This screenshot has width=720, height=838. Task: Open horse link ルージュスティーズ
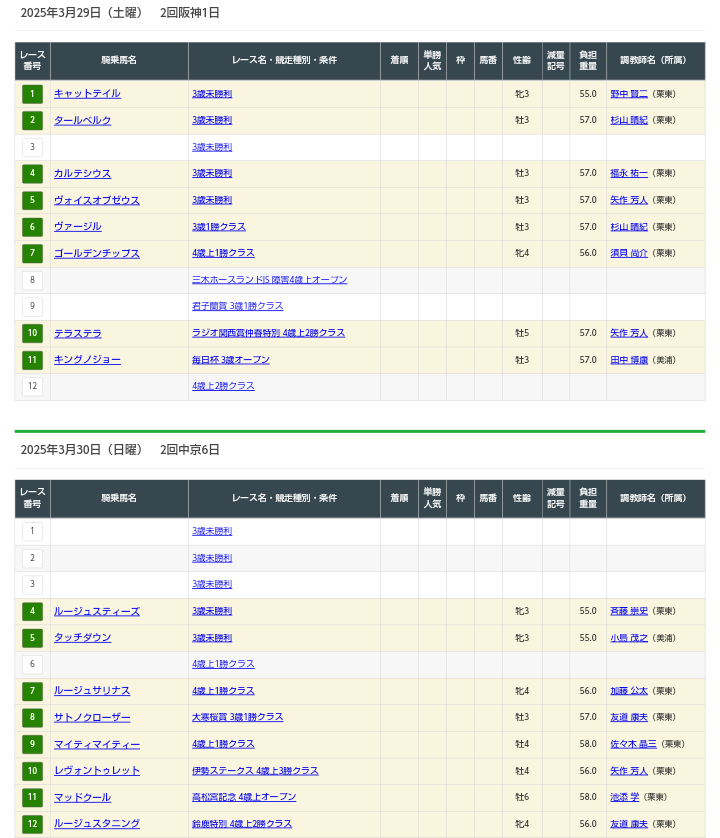coord(97,611)
